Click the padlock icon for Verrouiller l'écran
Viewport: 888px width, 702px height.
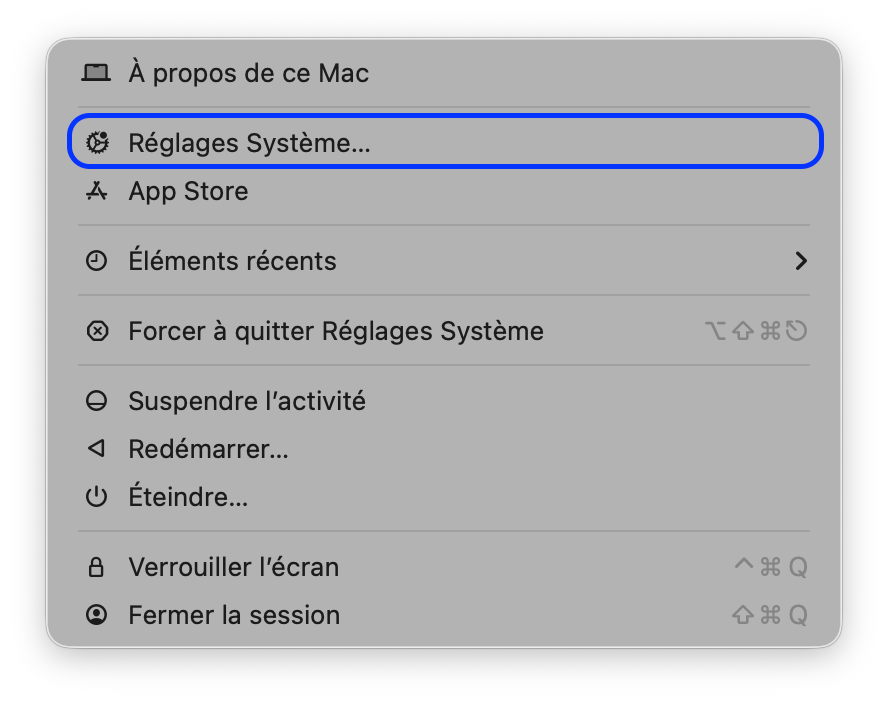click(96, 567)
